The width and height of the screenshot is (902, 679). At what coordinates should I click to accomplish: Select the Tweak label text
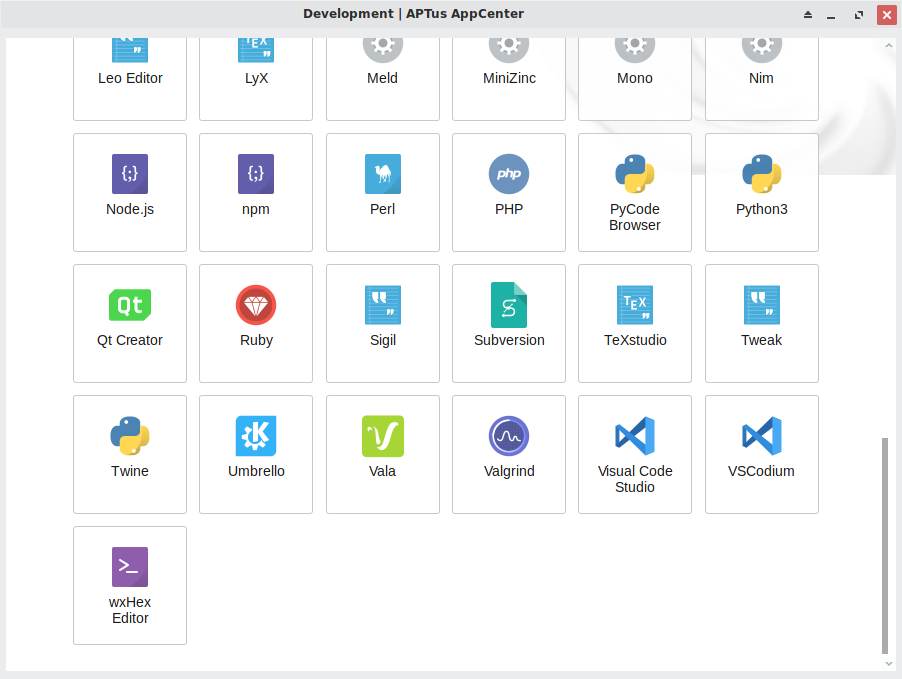(761, 340)
